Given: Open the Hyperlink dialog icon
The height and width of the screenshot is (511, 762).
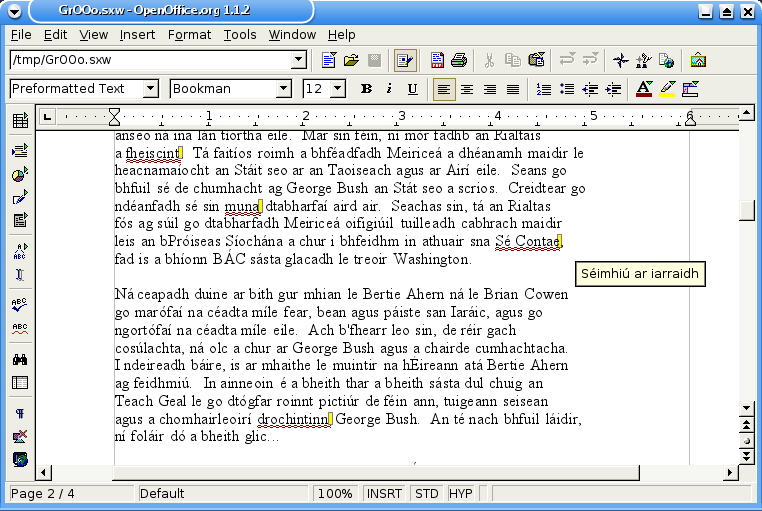Looking at the screenshot, I should 667,60.
